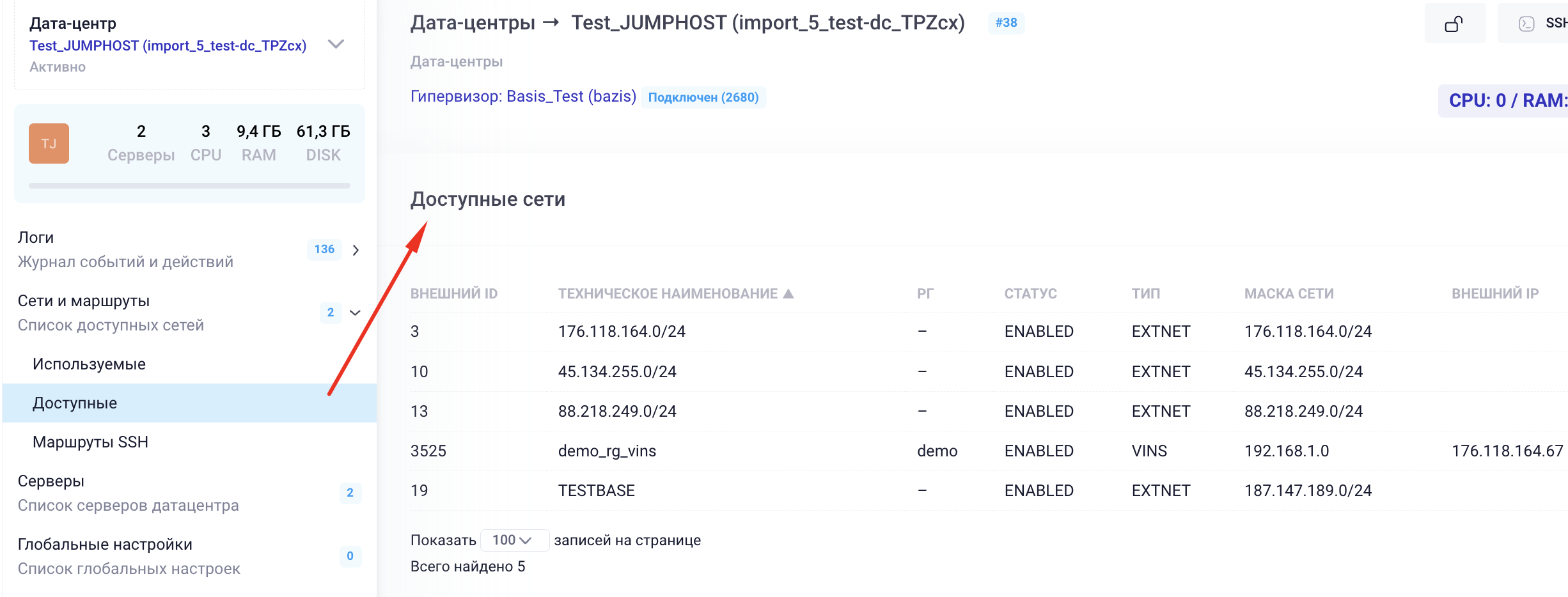Open Гипервизор: Basis_Test (bazis) link

(x=523, y=97)
